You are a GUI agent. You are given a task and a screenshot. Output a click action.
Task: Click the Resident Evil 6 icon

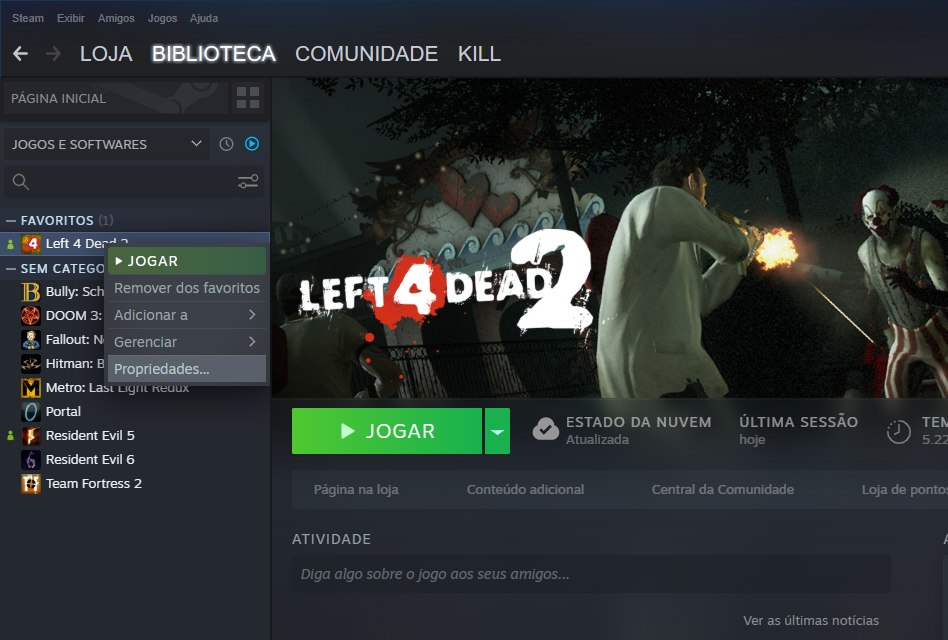point(31,459)
